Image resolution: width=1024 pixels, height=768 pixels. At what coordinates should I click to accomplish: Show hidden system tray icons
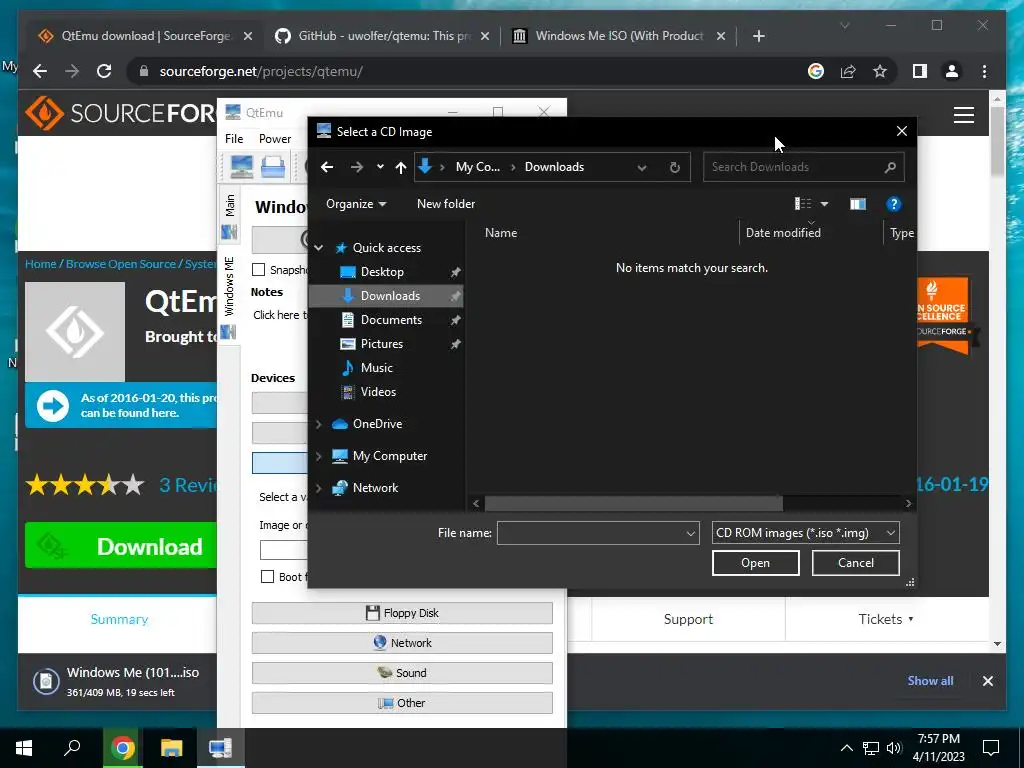point(846,748)
